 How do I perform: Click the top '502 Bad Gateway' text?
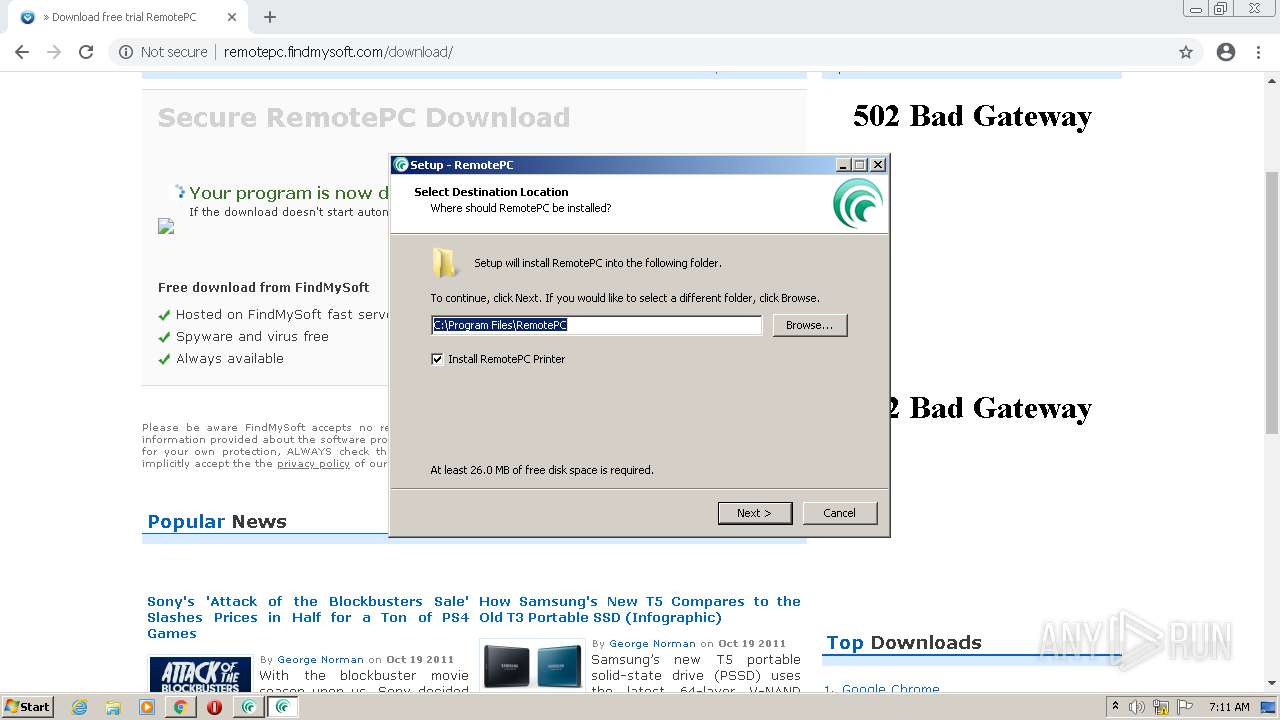pyautogui.click(x=972, y=117)
